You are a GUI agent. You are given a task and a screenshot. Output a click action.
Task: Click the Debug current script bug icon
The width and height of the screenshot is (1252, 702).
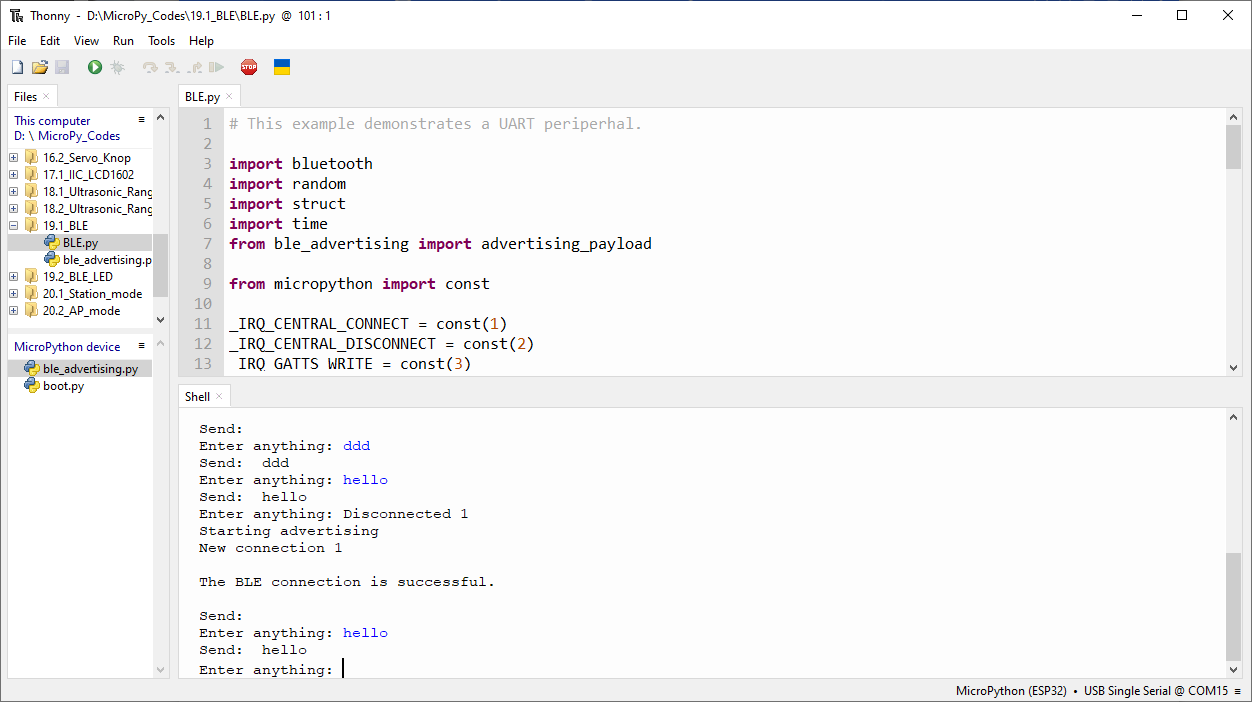pos(117,67)
